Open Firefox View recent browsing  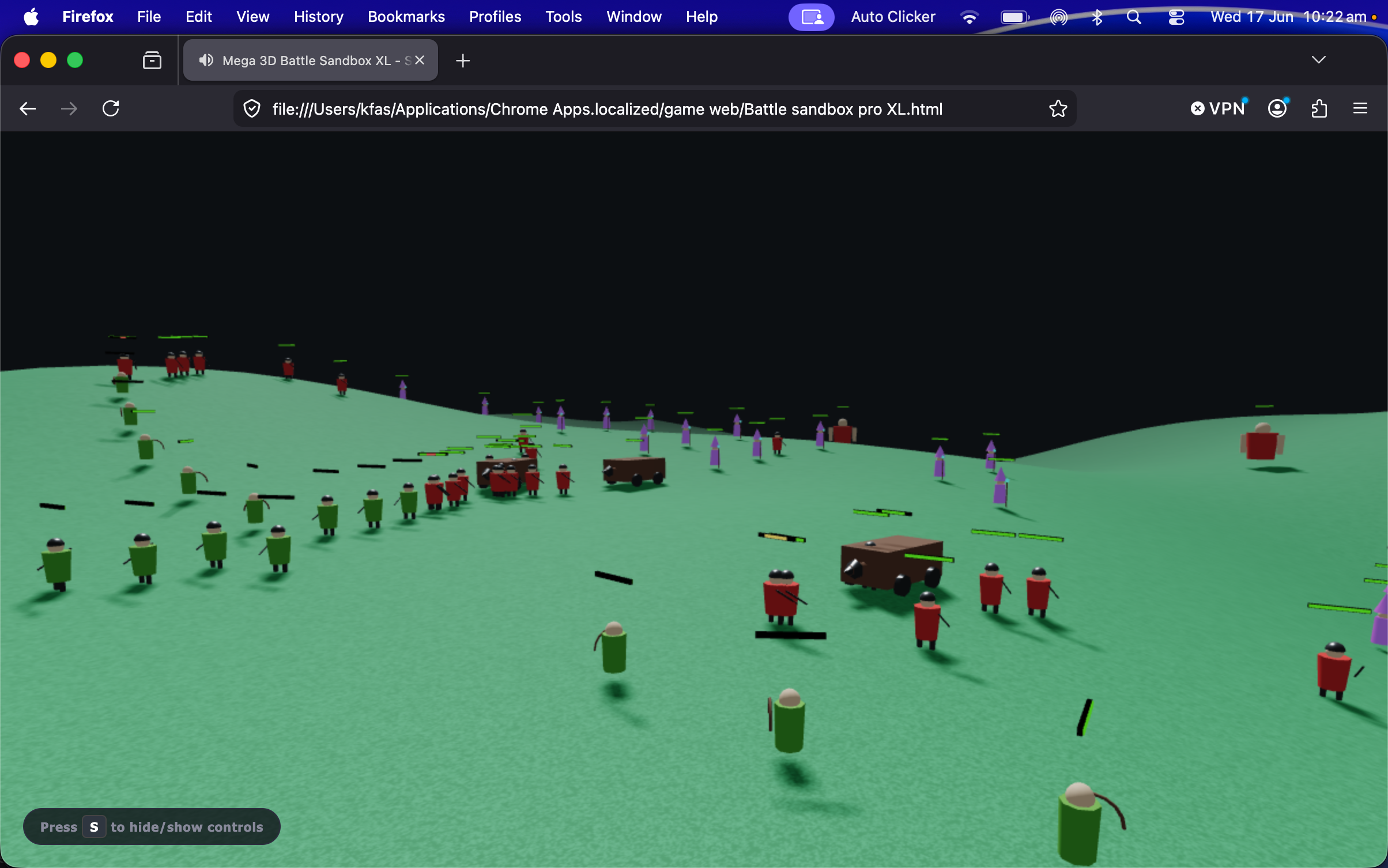pos(152,60)
